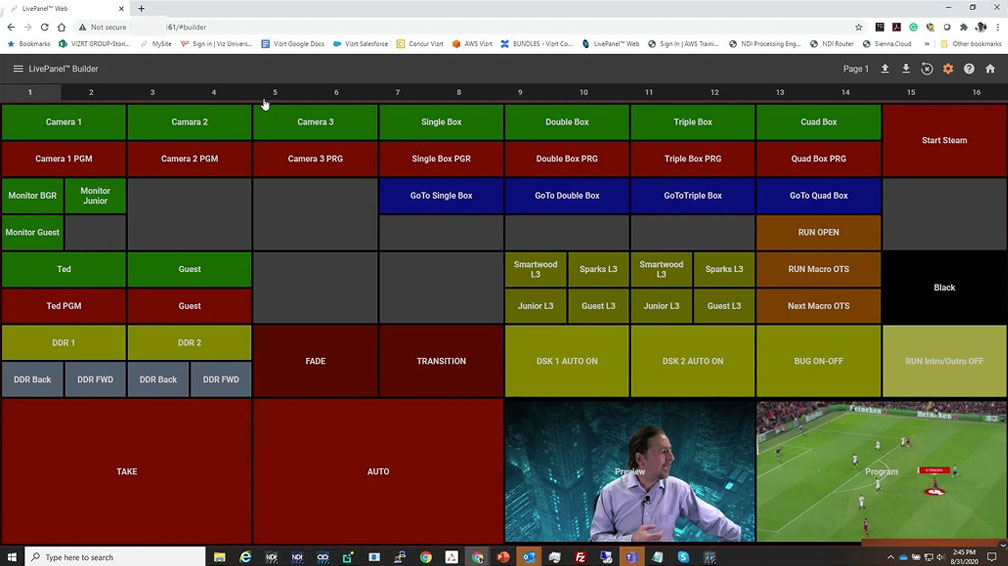The height and width of the screenshot is (566, 1008).
Task: Go to the home icon
Action: pyautogui.click(x=990, y=69)
